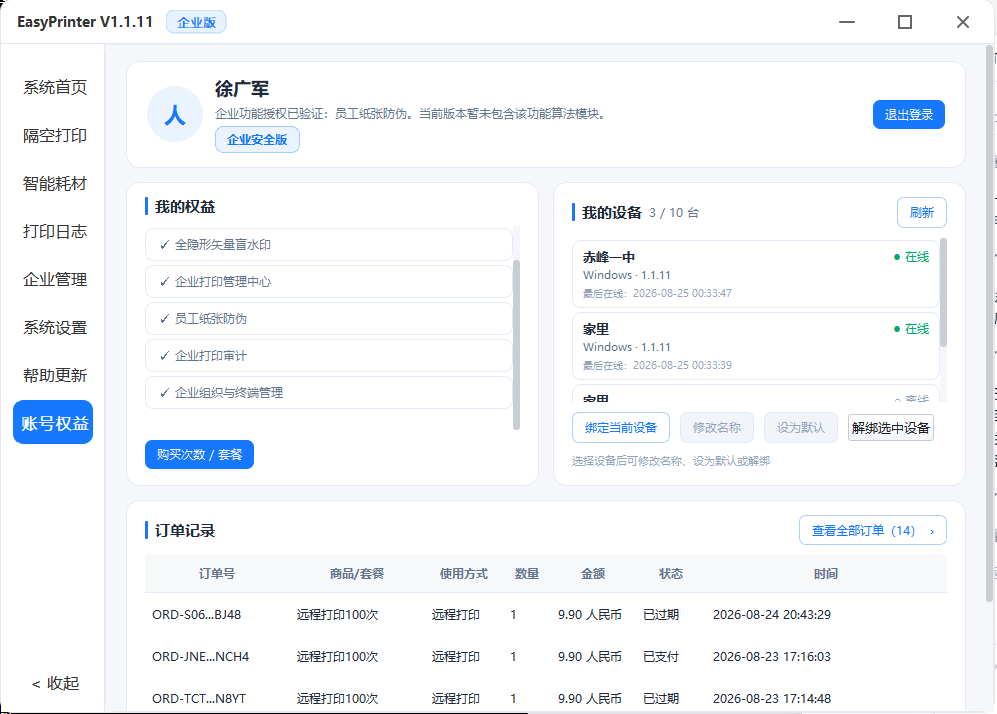Click the 时间 column header

825,573
